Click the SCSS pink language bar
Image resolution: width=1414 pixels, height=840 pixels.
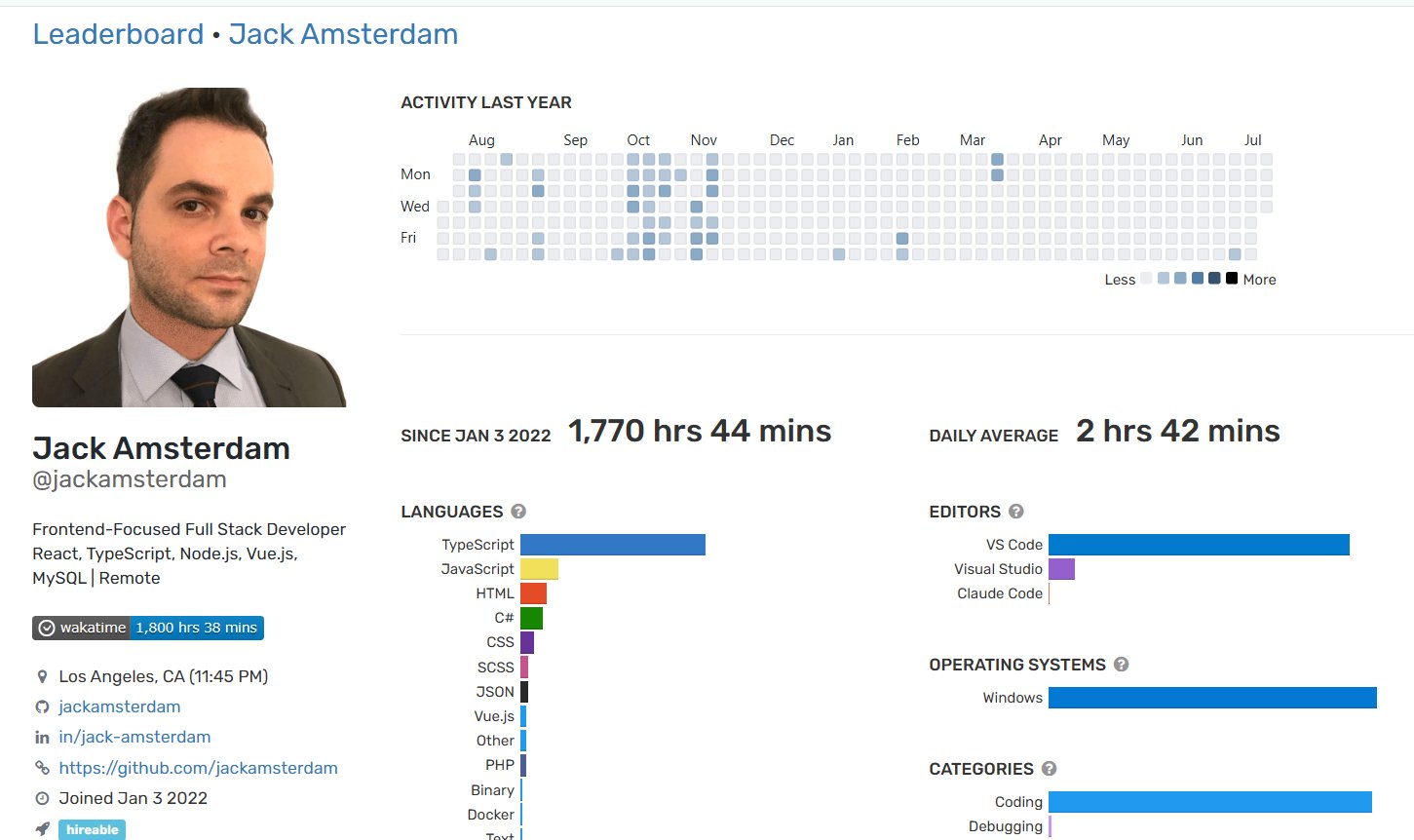point(524,667)
